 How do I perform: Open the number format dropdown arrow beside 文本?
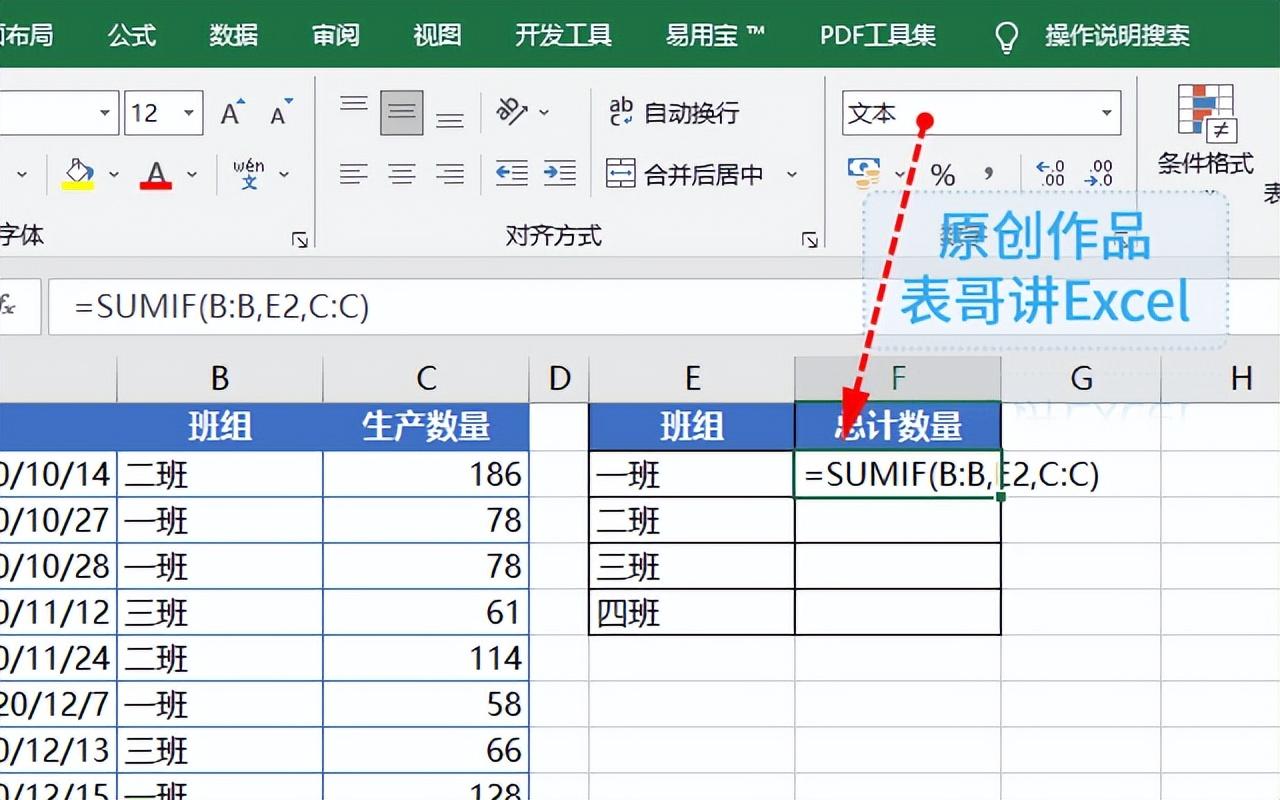[x=1107, y=113]
